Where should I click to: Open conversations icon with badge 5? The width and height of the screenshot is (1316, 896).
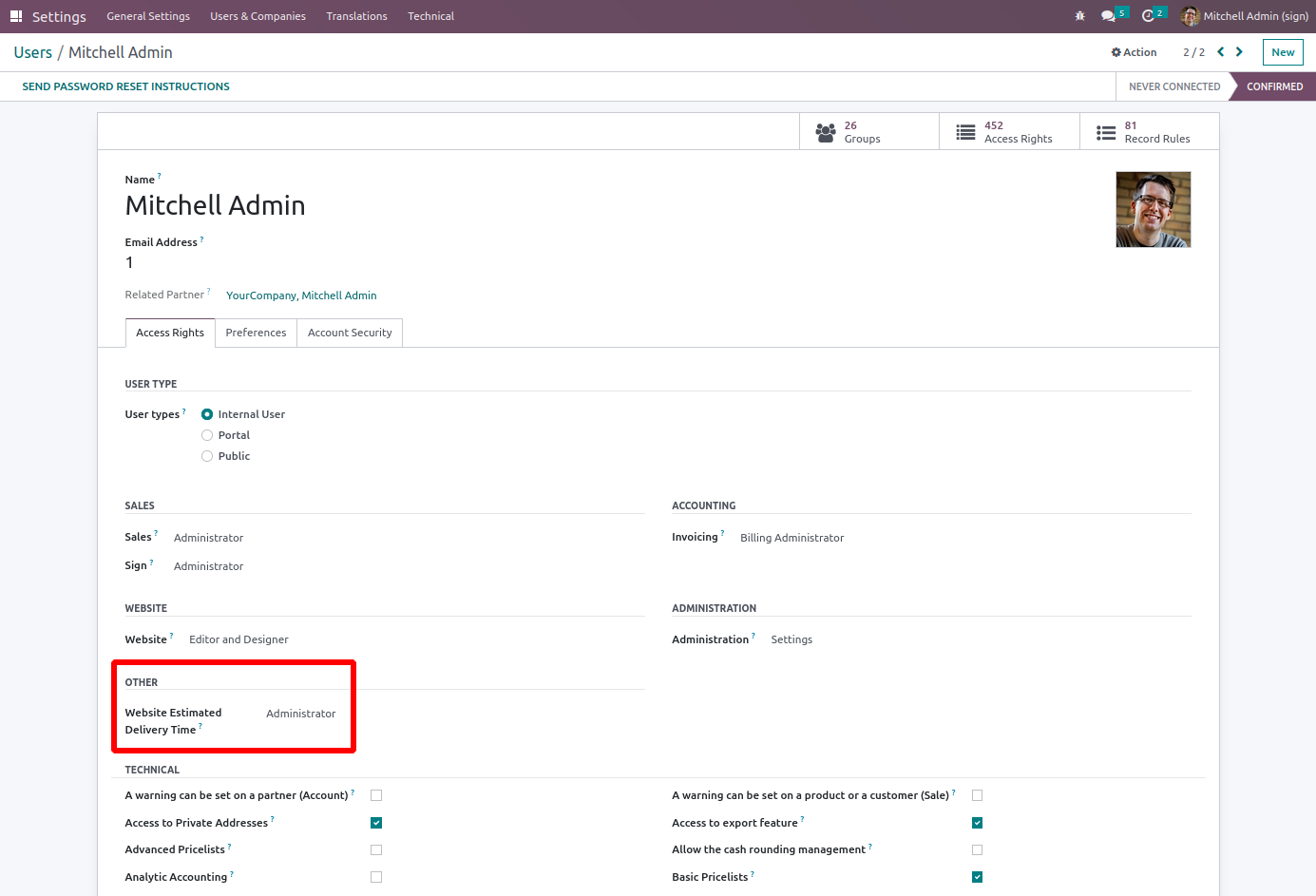point(1114,15)
